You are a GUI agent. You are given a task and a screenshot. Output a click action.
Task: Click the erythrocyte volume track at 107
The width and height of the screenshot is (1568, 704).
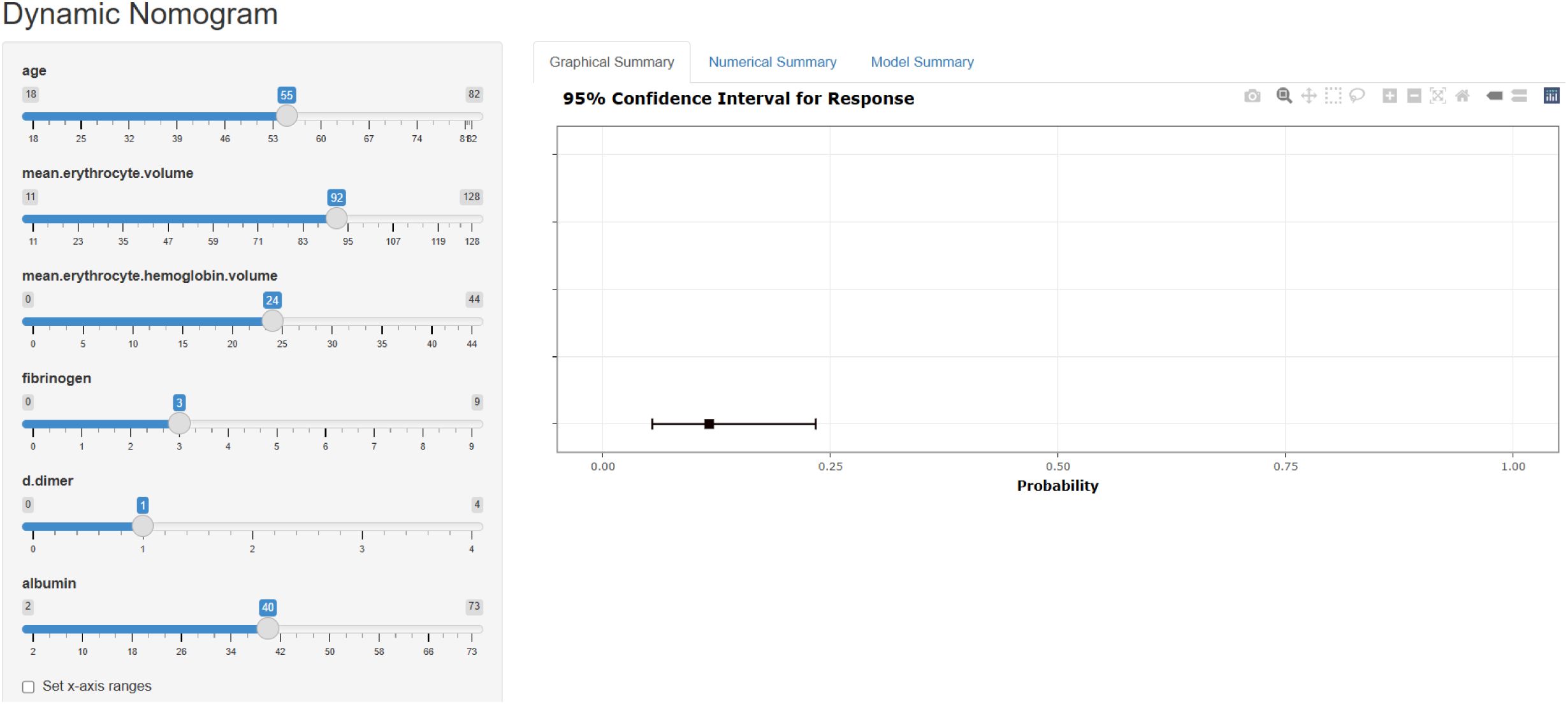(x=393, y=219)
